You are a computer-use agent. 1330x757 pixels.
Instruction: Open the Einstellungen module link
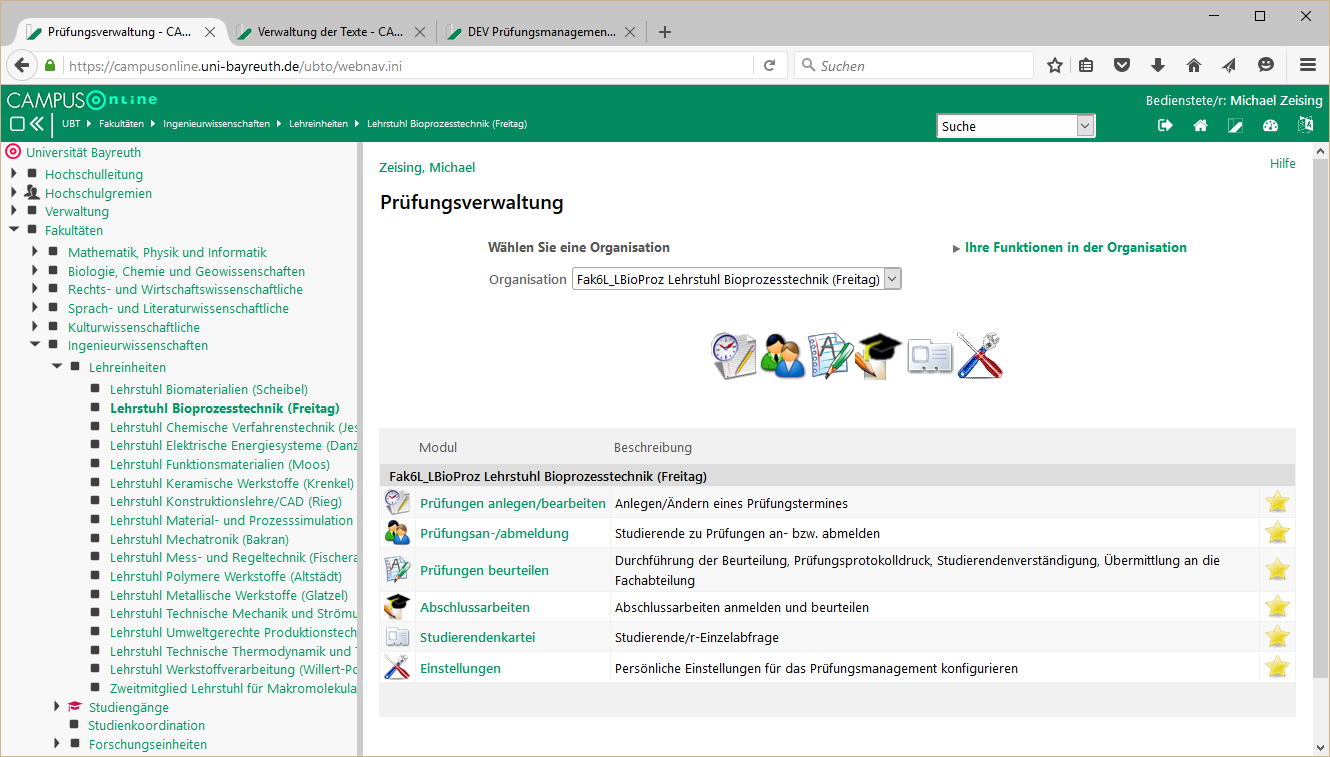(460, 668)
